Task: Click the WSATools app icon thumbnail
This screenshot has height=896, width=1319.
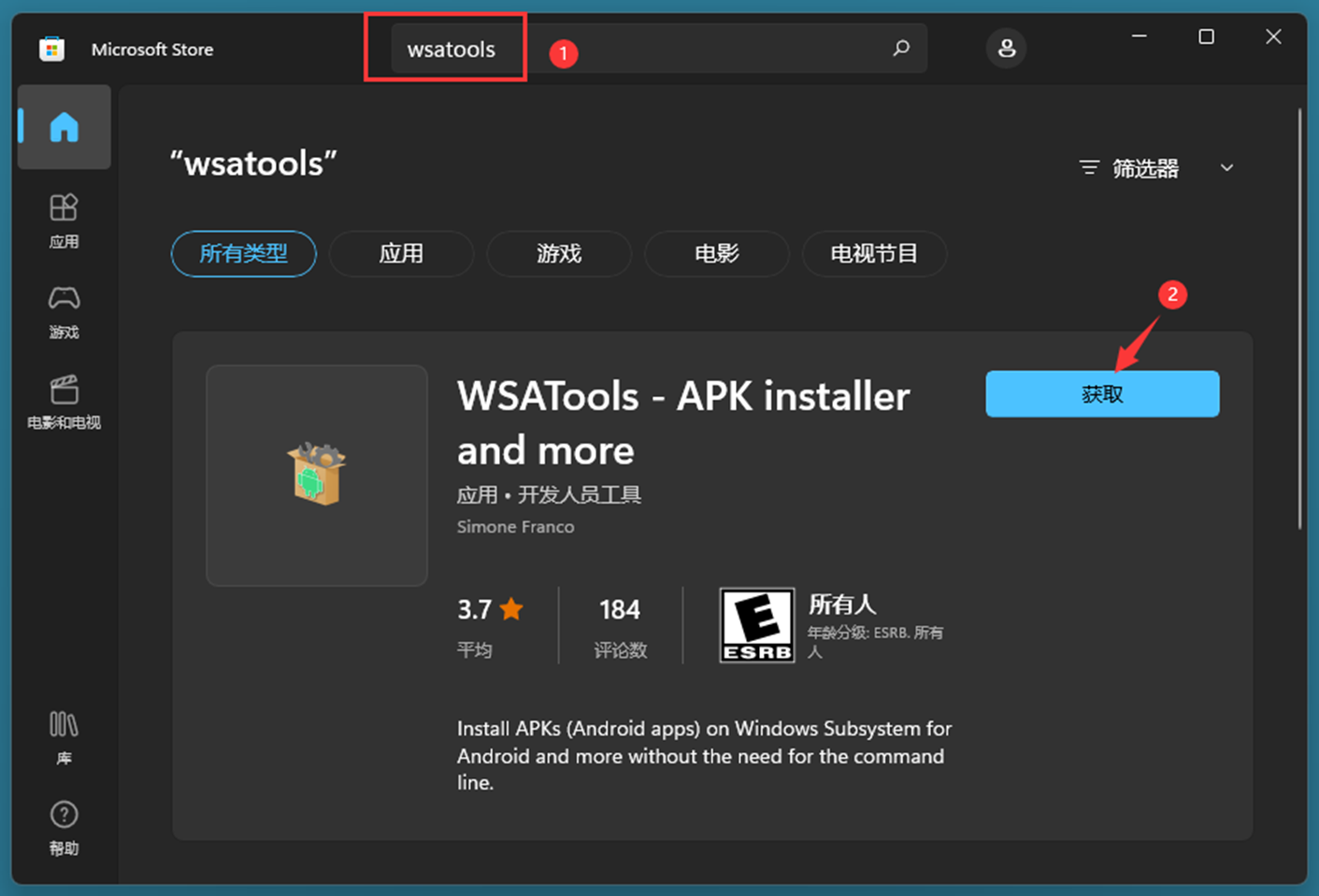Action: [x=317, y=476]
